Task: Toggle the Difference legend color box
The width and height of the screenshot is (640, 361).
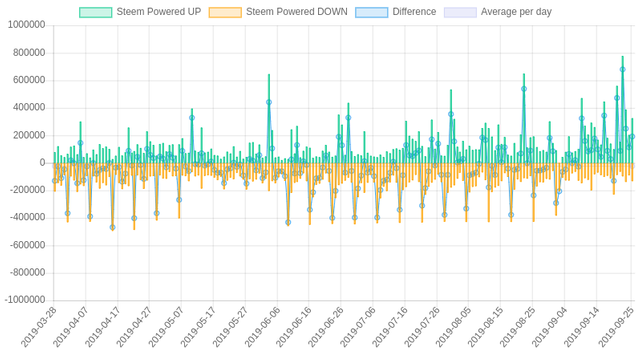Action: (x=371, y=12)
